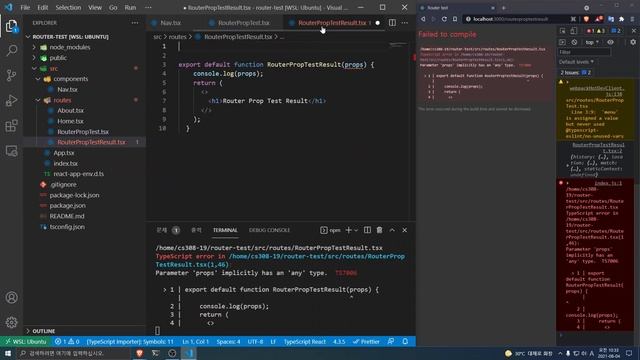Viewport: 640px width, 360px height.
Task: Open Remote Explorer in activity bar
Action: pos(11,151)
